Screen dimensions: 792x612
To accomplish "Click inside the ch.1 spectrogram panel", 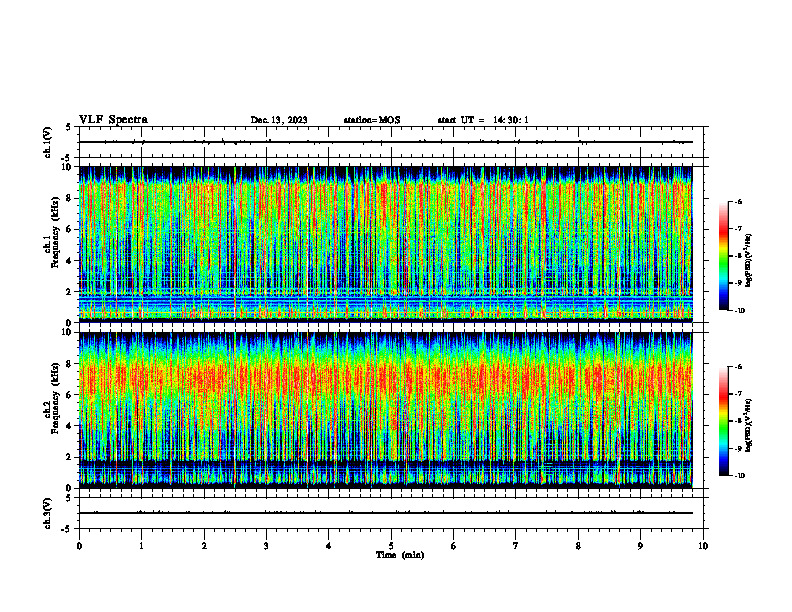I will pos(386,244).
